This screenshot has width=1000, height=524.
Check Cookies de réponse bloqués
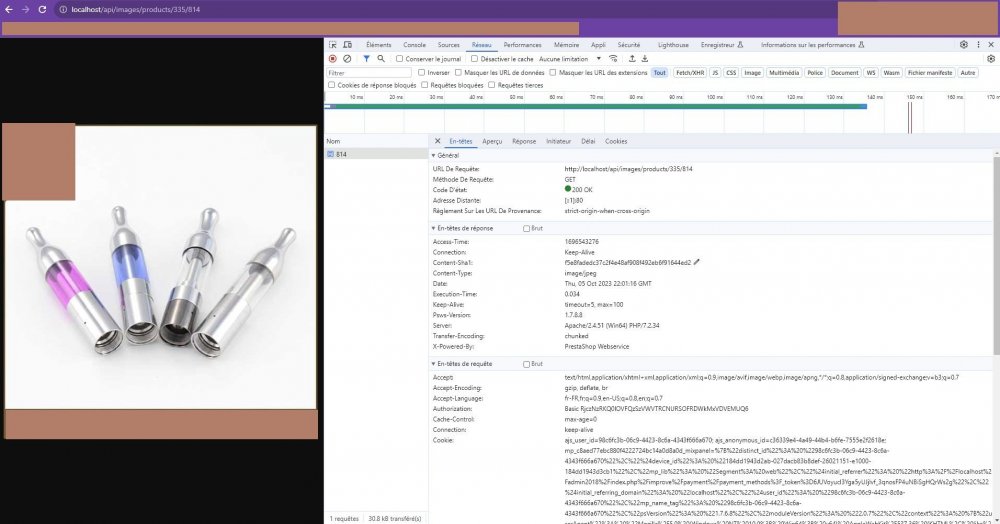(332, 85)
